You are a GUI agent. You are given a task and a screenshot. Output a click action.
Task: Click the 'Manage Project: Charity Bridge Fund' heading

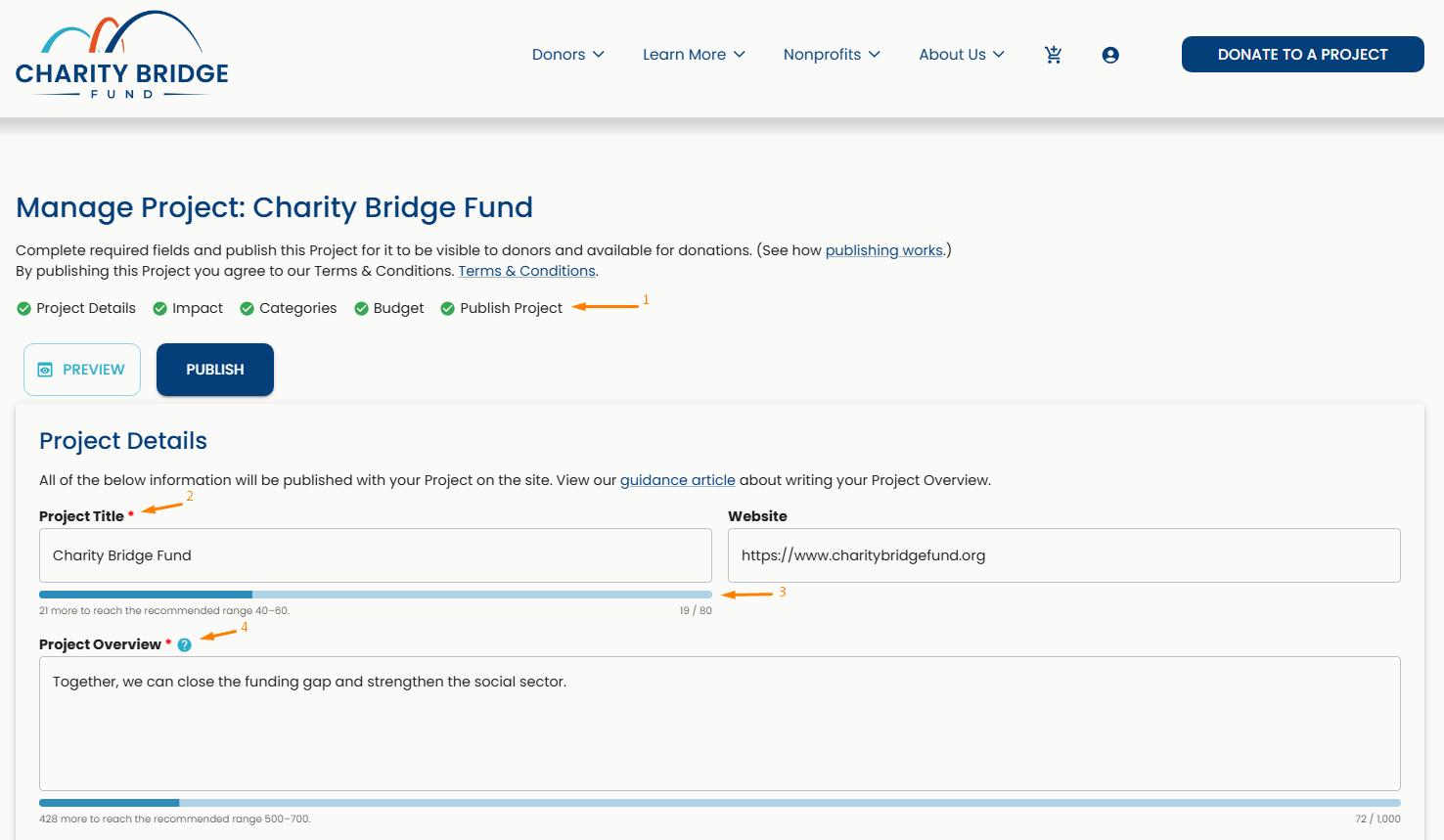coord(275,207)
